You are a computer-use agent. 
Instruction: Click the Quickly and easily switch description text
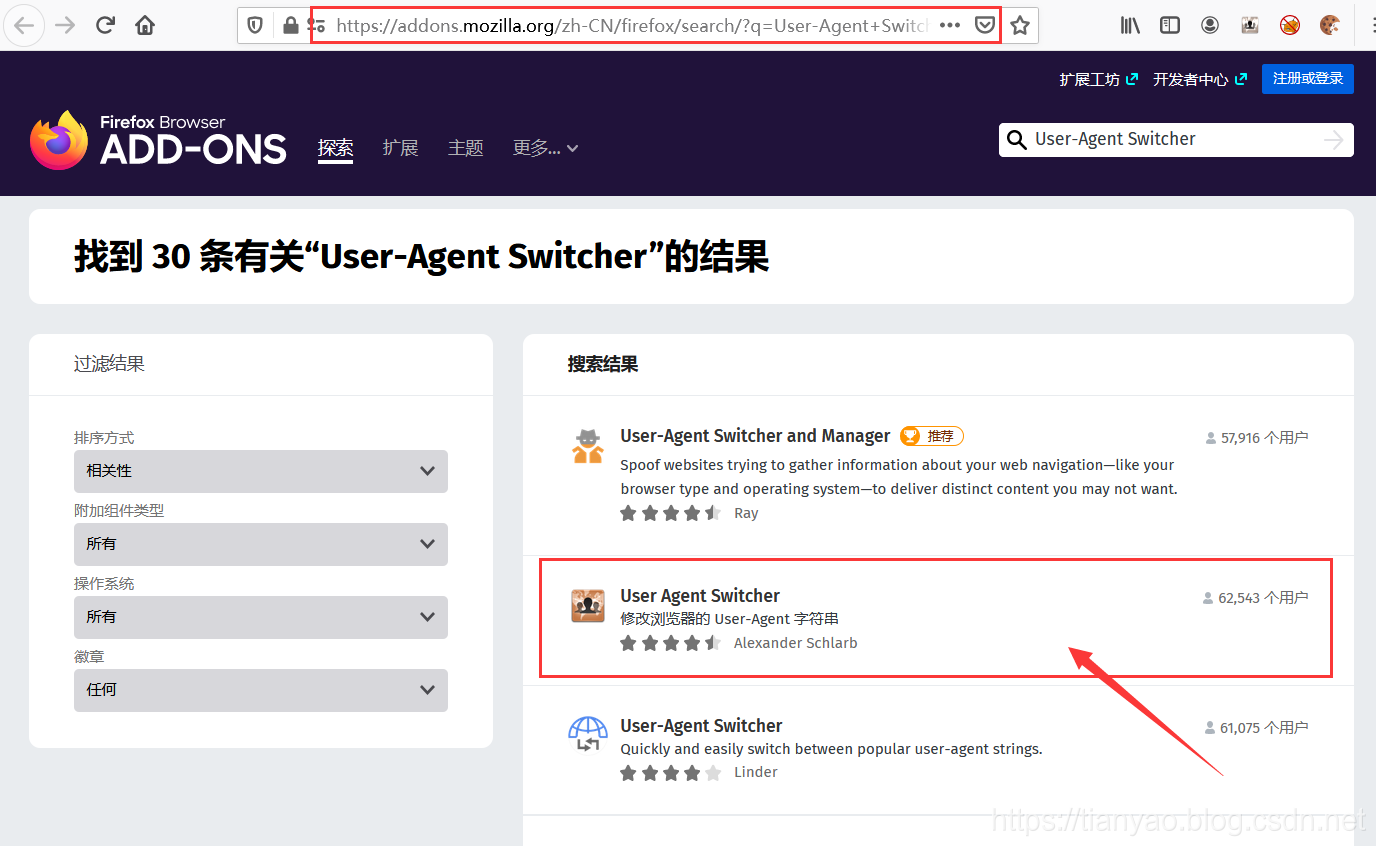click(x=831, y=749)
